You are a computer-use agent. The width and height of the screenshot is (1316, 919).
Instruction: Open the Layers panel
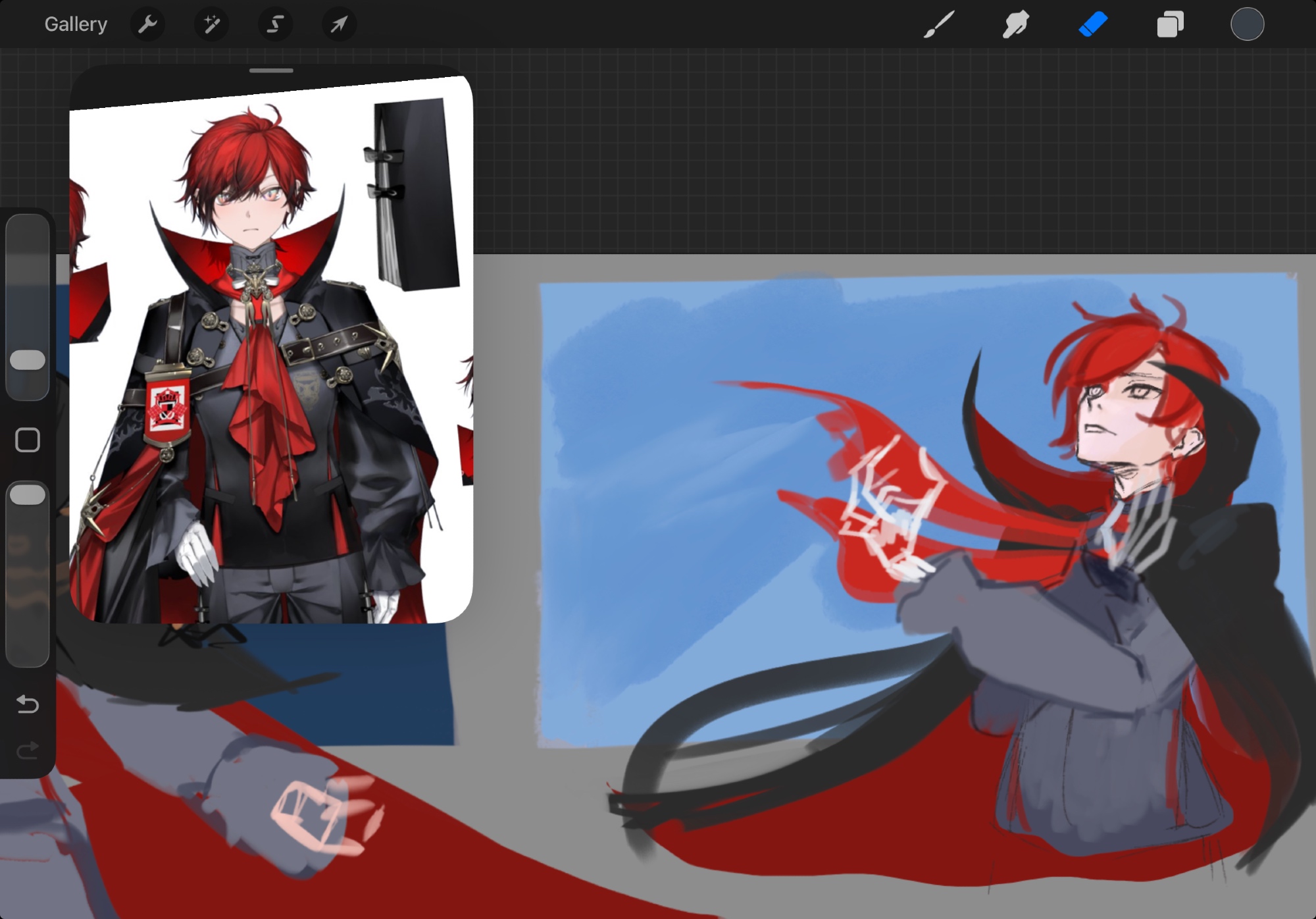(1170, 25)
